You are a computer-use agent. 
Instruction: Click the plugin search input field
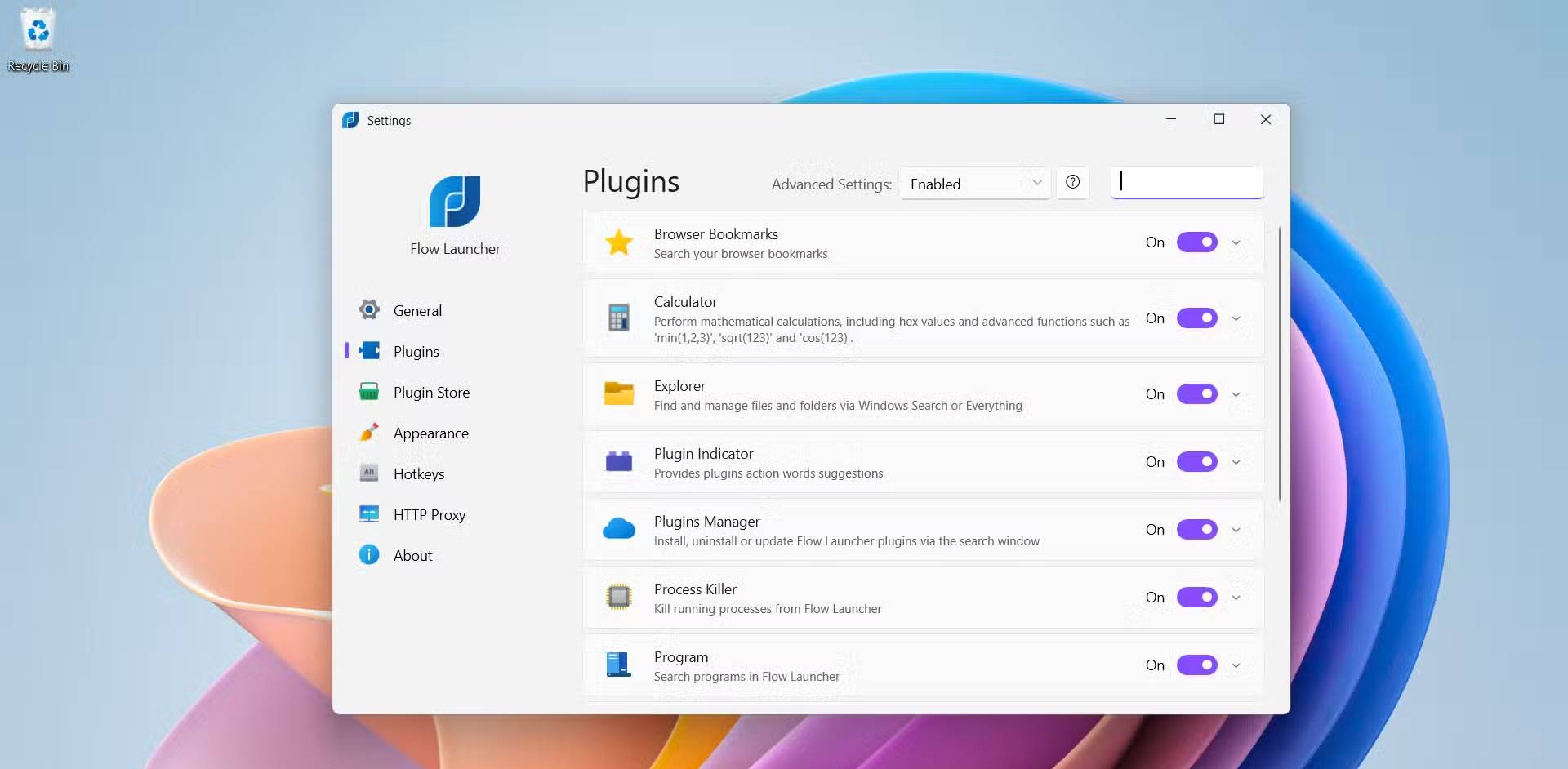pyautogui.click(x=1186, y=182)
